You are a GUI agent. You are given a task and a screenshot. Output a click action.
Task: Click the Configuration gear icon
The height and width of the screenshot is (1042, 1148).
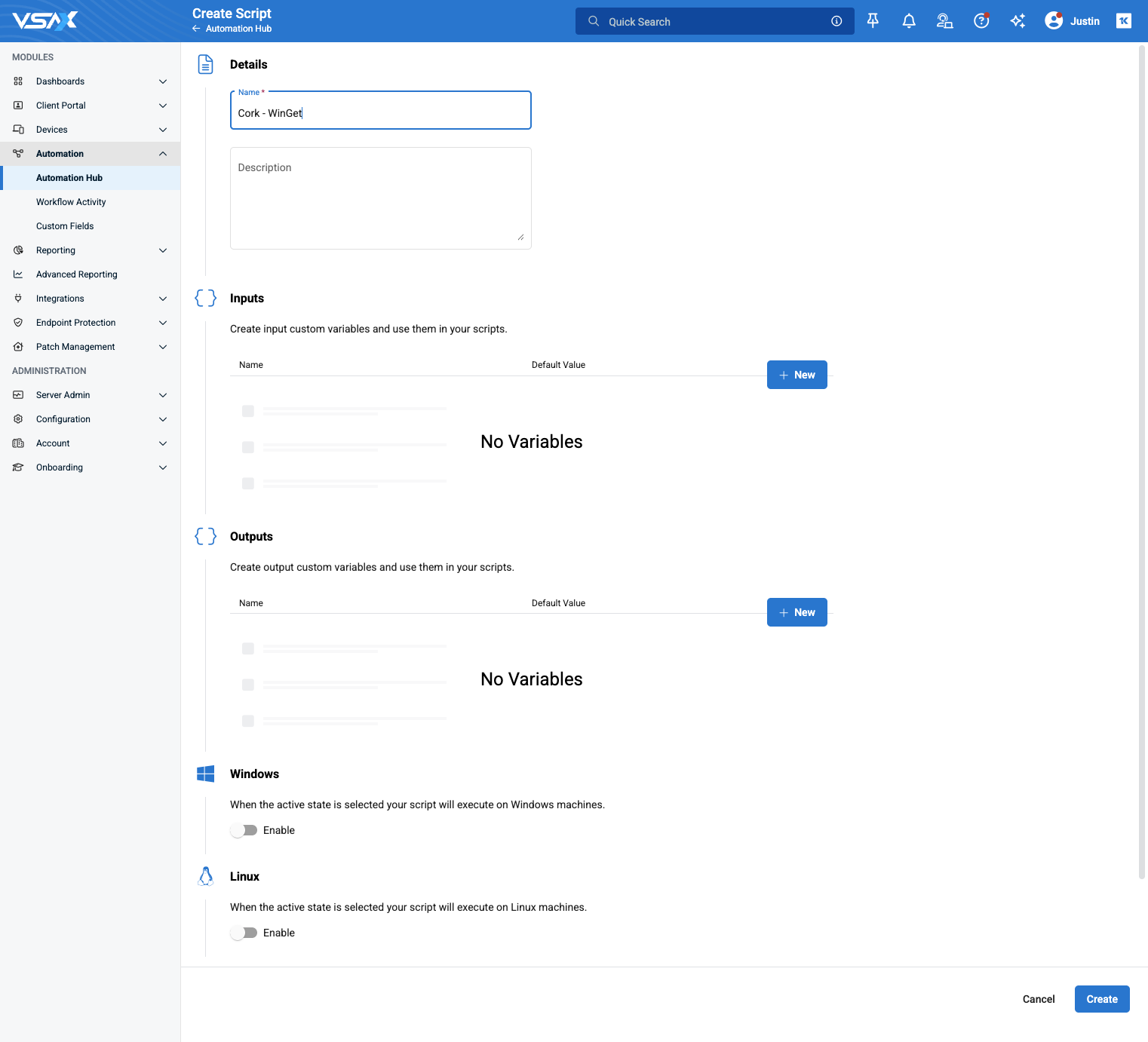(x=18, y=419)
